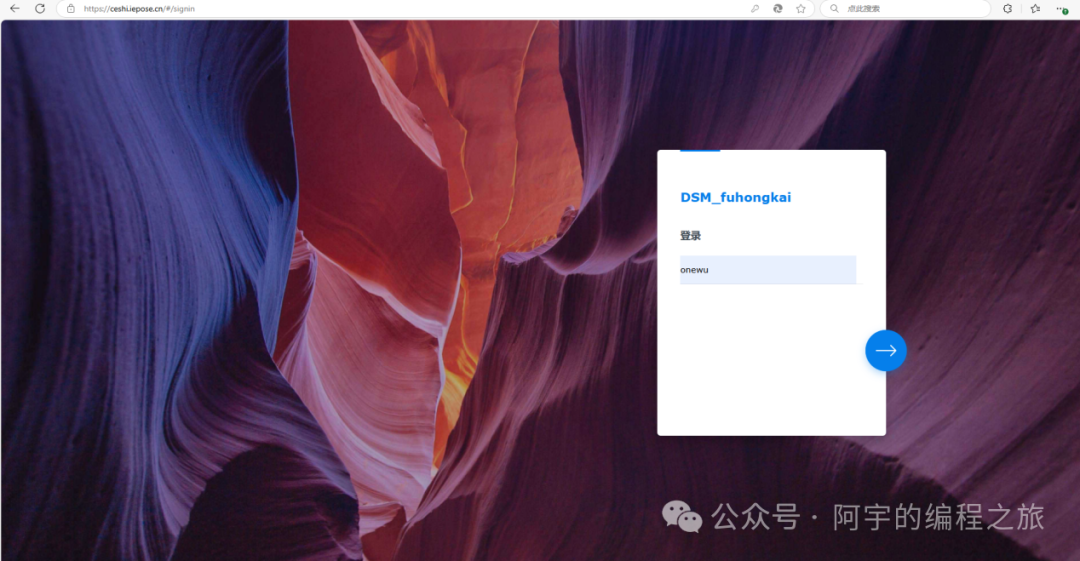Open saved passwords via the key icon
Screen dimensions: 1080x561
(755, 8)
